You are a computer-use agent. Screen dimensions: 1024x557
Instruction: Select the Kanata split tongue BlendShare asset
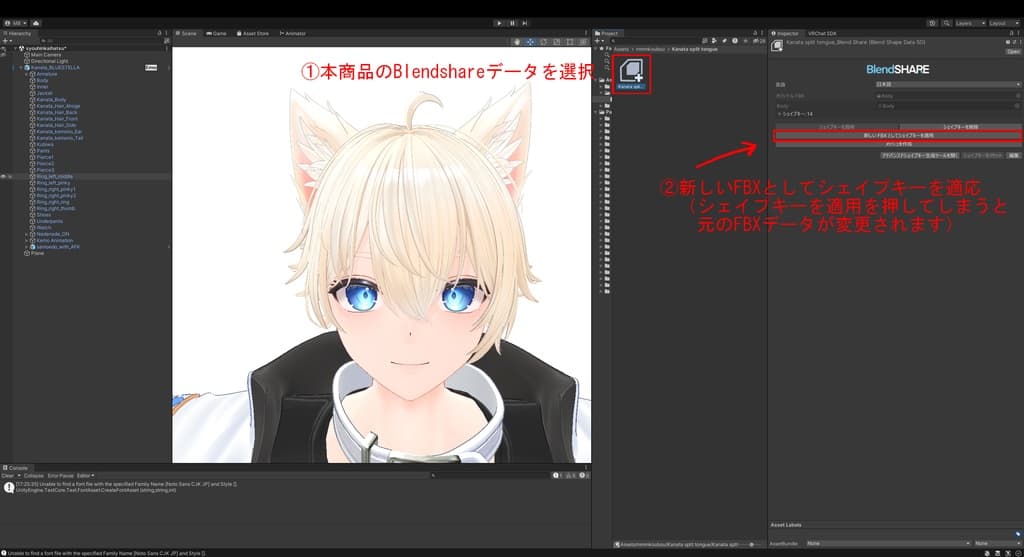[631, 74]
